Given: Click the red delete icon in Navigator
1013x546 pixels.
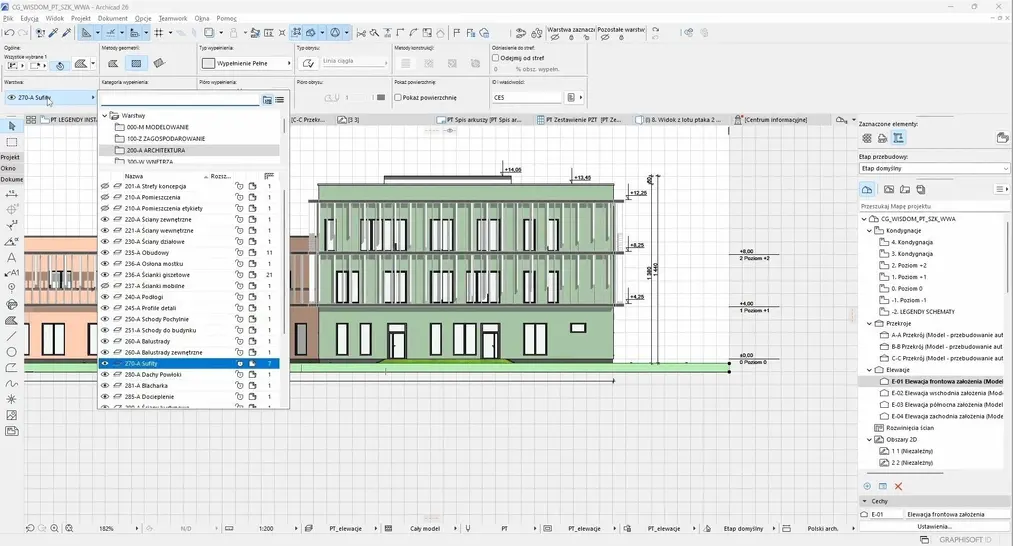Looking at the screenshot, I should pos(898,486).
